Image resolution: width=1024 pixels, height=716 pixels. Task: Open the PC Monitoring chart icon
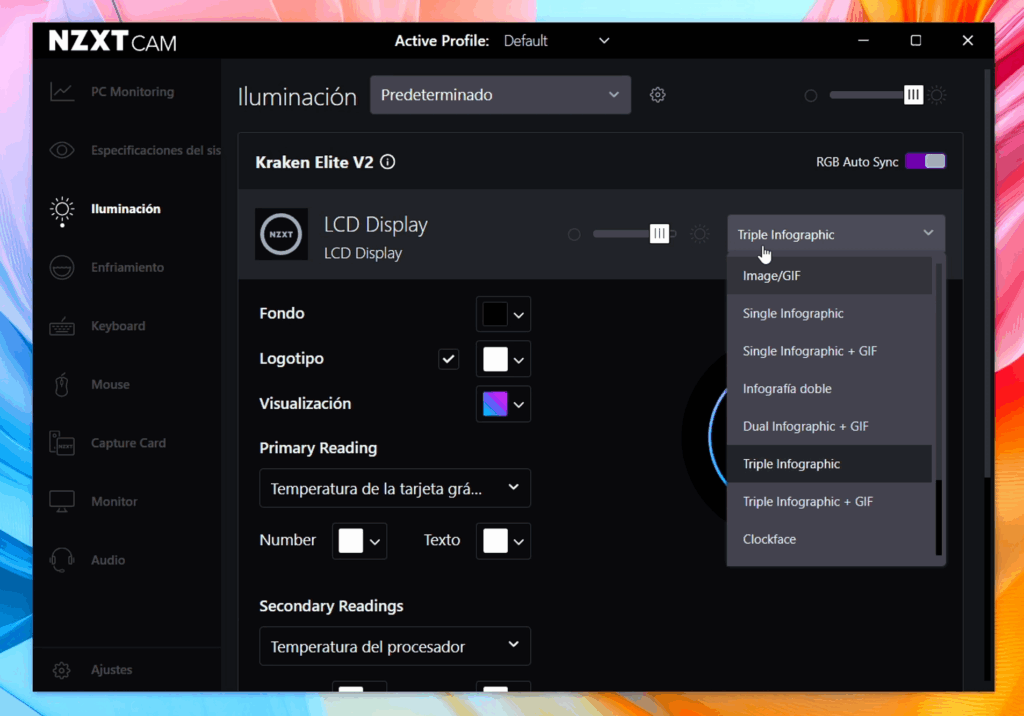click(62, 91)
